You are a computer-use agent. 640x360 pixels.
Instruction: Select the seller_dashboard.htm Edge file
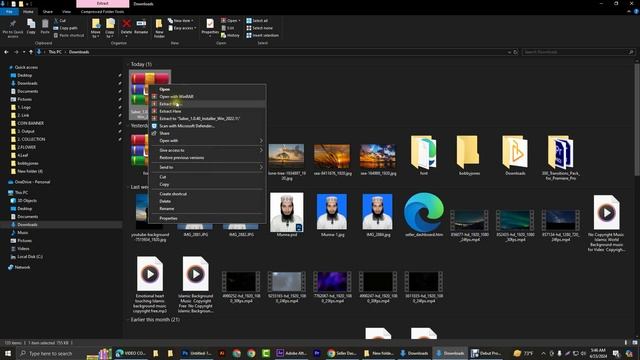424,215
